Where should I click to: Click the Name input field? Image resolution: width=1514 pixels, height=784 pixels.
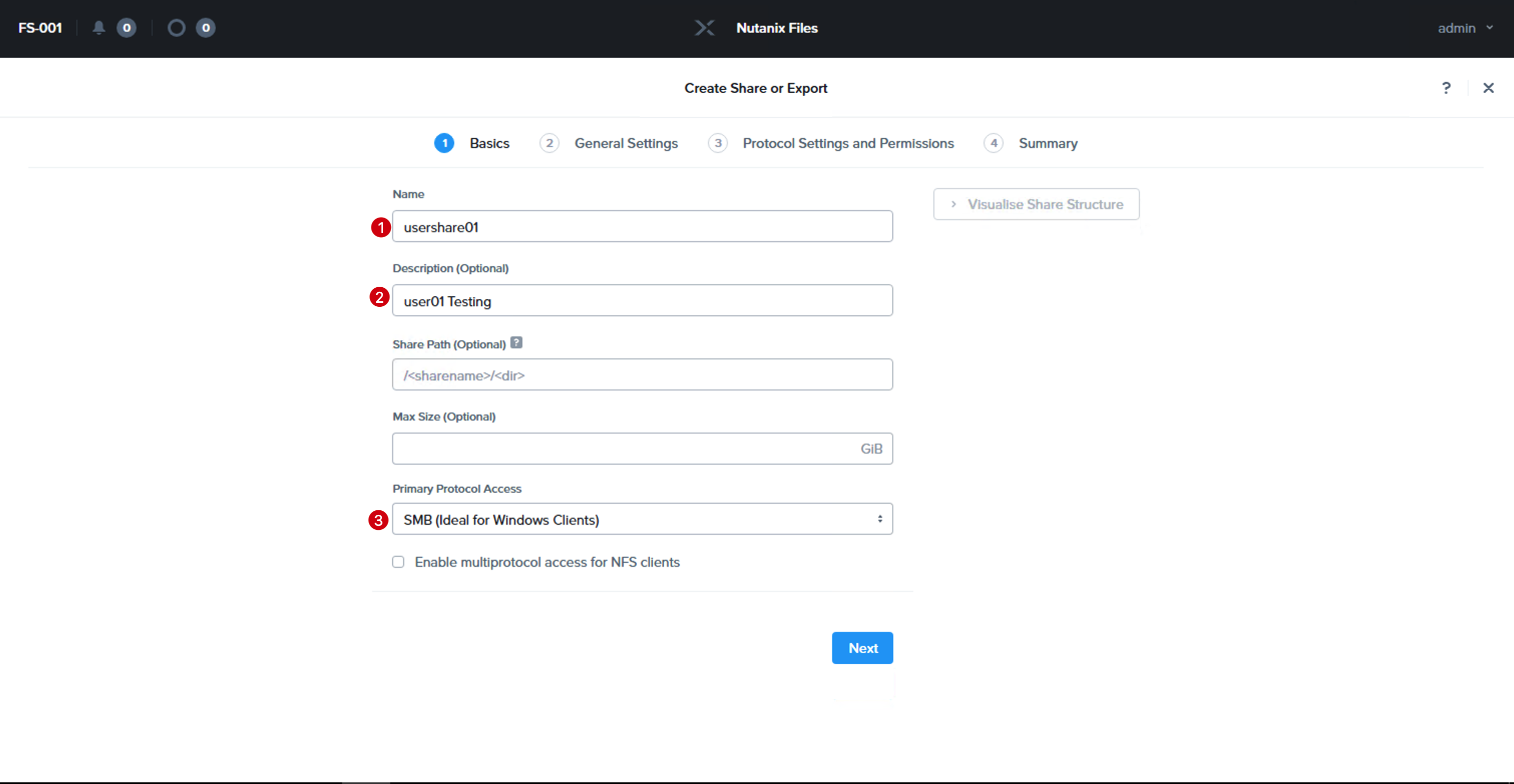coord(642,226)
